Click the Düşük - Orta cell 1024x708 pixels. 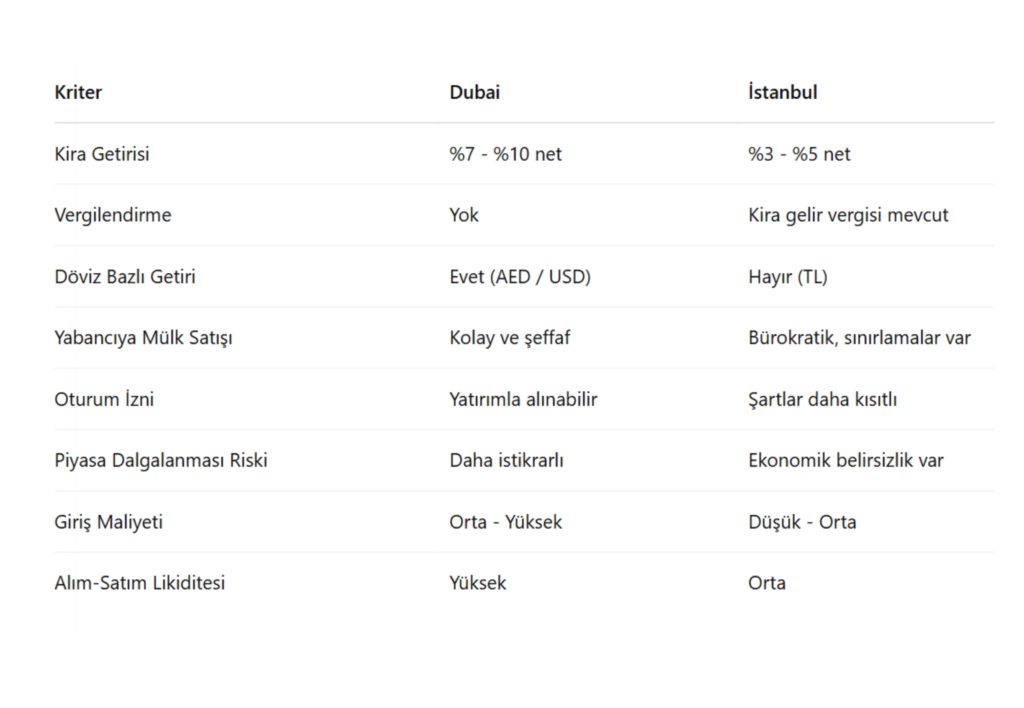(x=801, y=522)
